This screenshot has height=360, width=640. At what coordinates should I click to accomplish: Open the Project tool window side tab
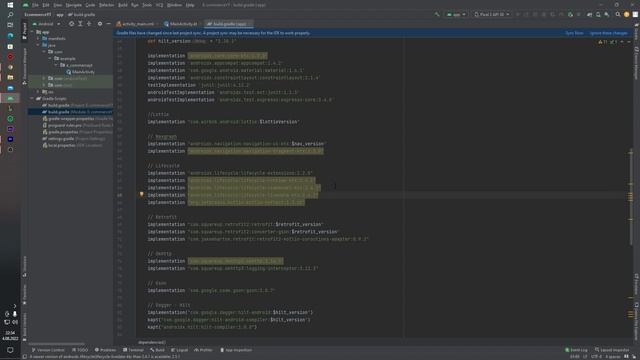tap(24, 31)
